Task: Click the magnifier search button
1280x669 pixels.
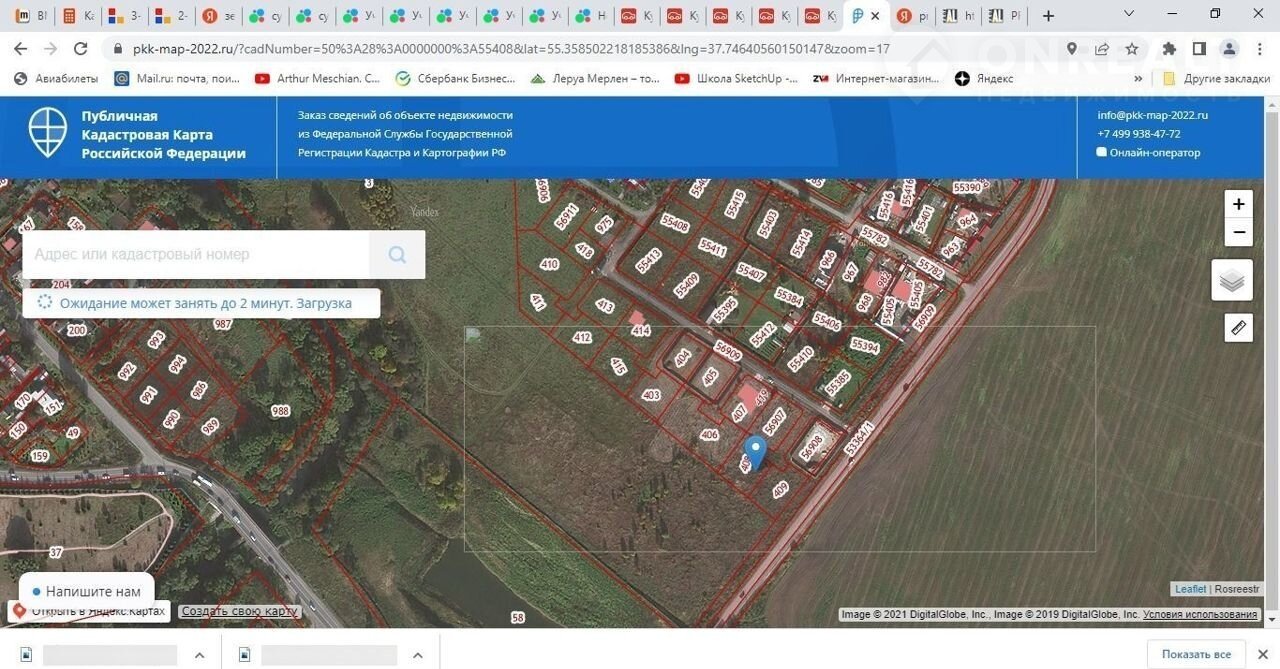Action: [x=397, y=255]
